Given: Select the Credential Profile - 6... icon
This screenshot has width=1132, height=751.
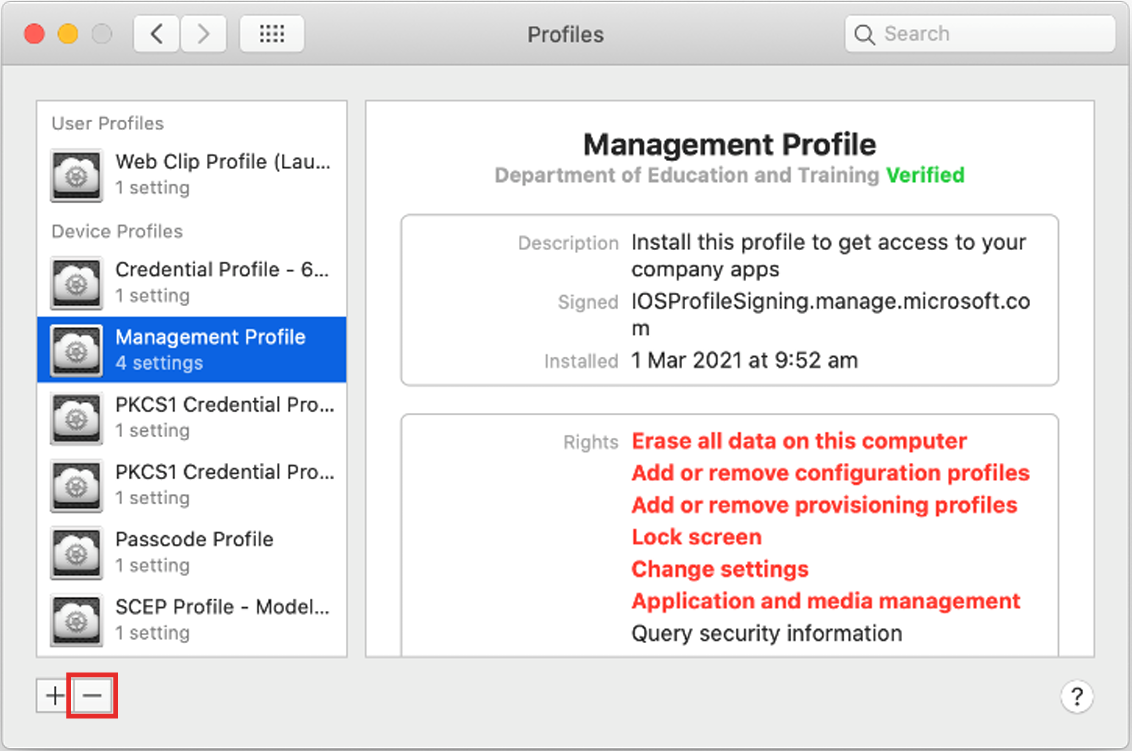Looking at the screenshot, I should pos(77,283).
